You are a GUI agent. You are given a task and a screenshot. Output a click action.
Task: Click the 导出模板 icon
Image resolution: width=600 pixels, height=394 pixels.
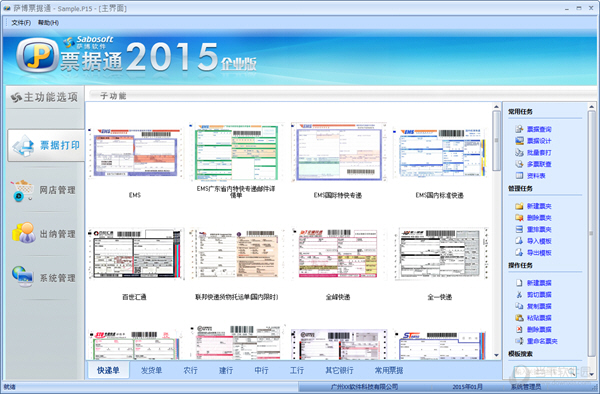click(519, 253)
